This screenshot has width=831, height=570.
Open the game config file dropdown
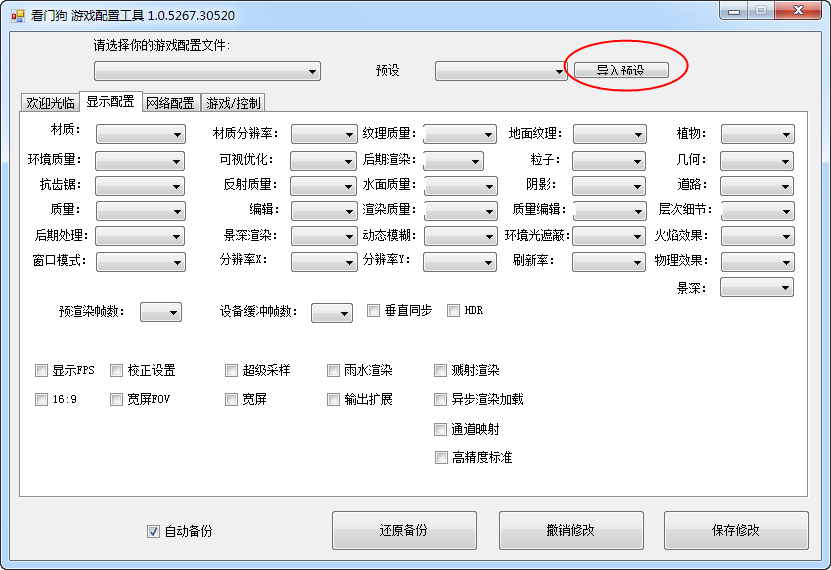[x=207, y=71]
